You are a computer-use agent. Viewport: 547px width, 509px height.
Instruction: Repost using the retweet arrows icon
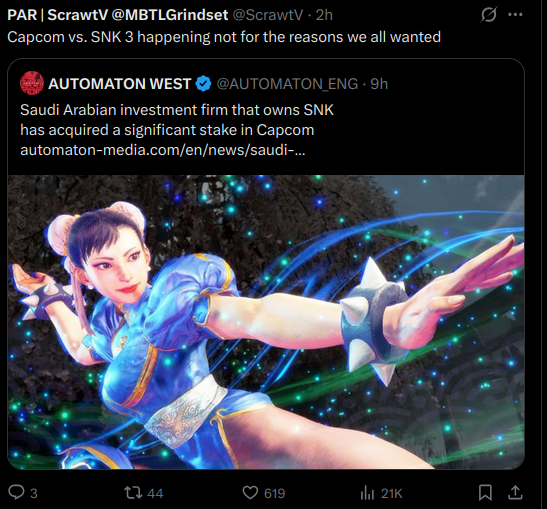pyautogui.click(x=133, y=493)
